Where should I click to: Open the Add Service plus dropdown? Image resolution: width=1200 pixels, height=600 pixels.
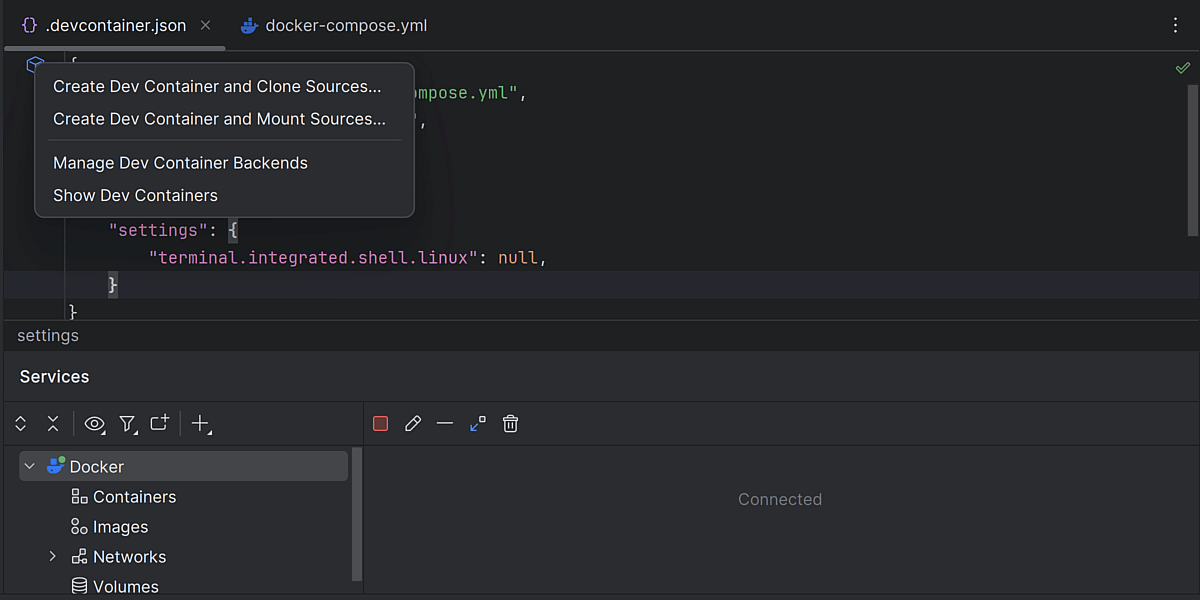pos(200,424)
